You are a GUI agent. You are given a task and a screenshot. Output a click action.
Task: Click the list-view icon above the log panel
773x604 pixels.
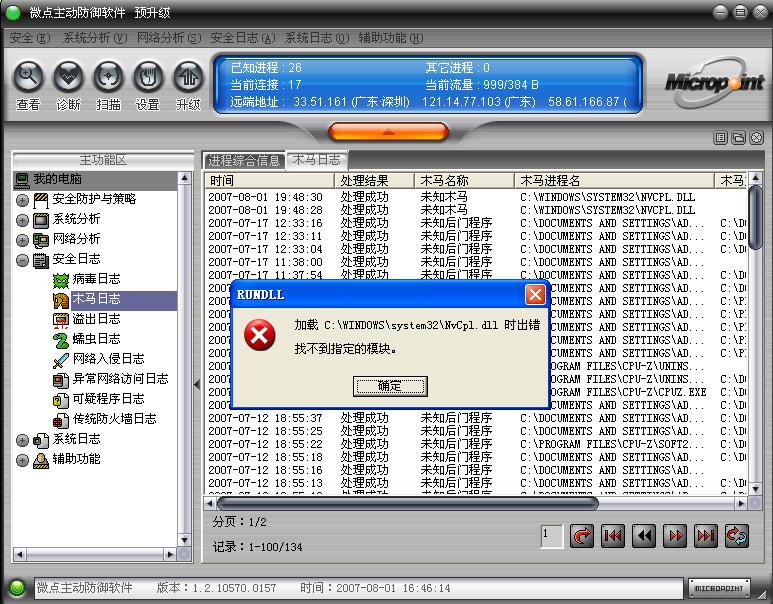click(721, 138)
